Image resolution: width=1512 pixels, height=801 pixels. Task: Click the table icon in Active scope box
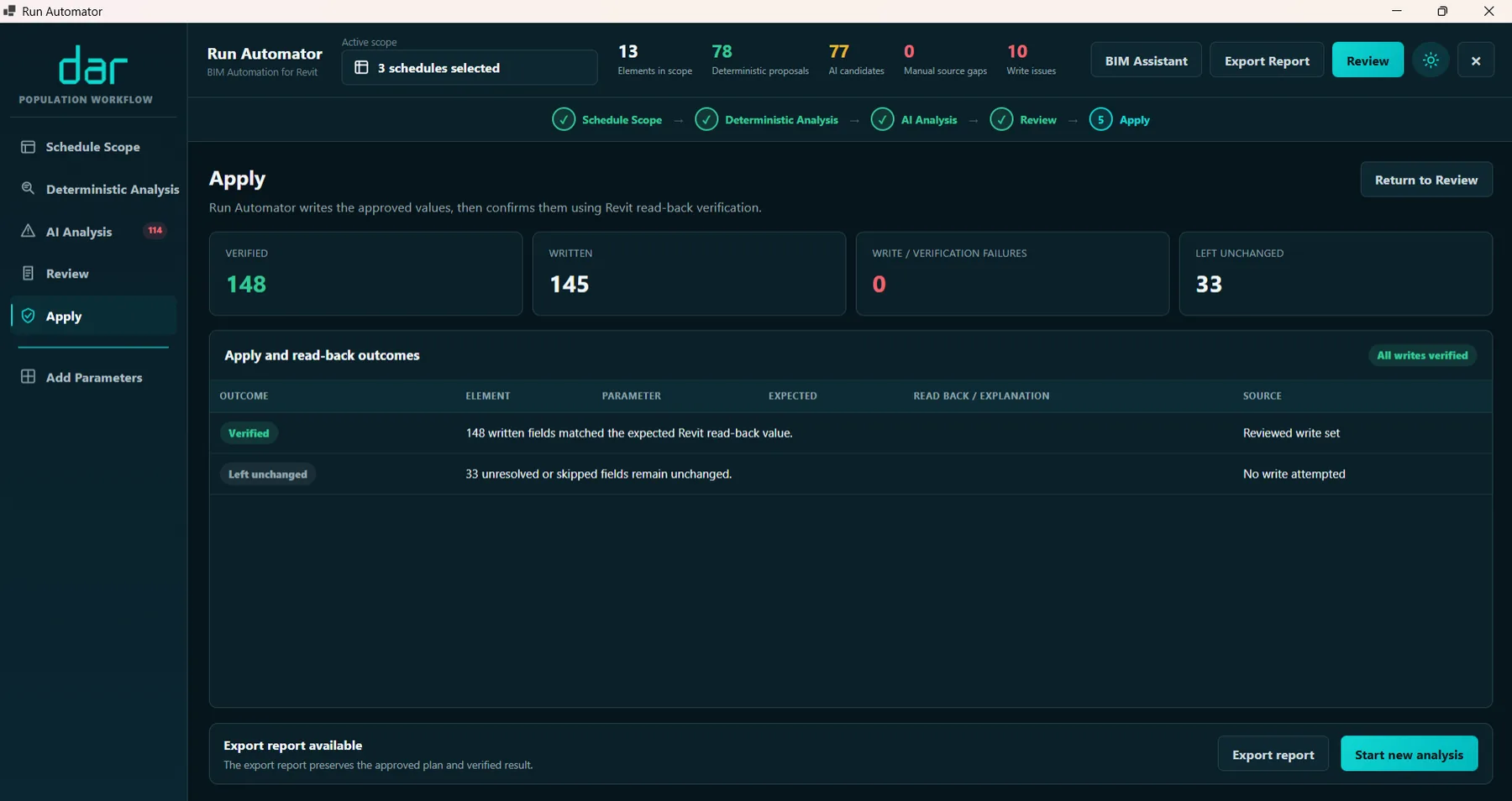[361, 68]
